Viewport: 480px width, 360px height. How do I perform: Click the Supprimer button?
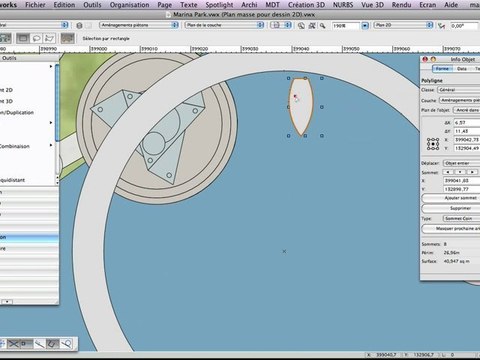pyautogui.click(x=451, y=208)
